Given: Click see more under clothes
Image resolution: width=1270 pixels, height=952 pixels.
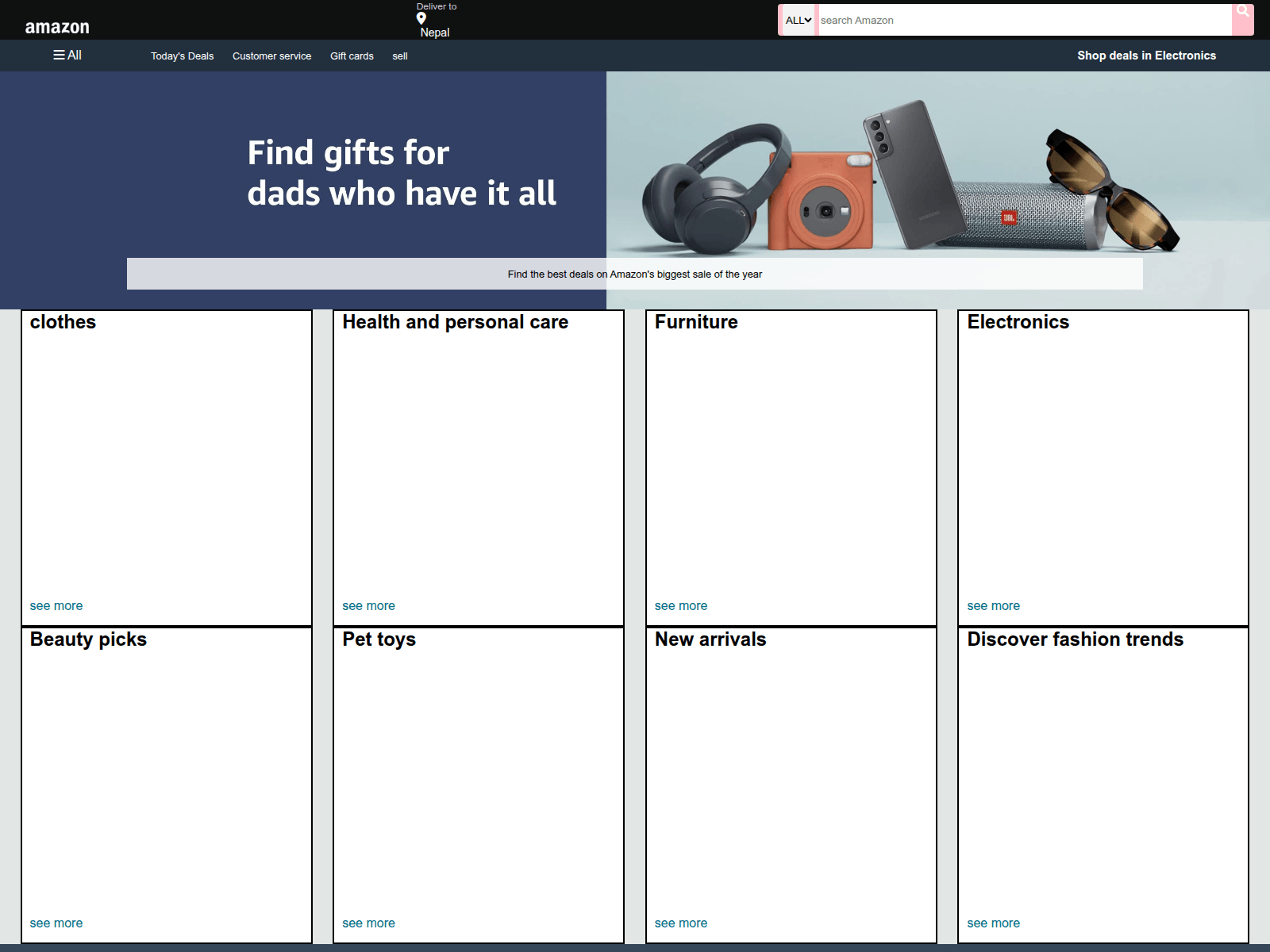Looking at the screenshot, I should (56, 605).
